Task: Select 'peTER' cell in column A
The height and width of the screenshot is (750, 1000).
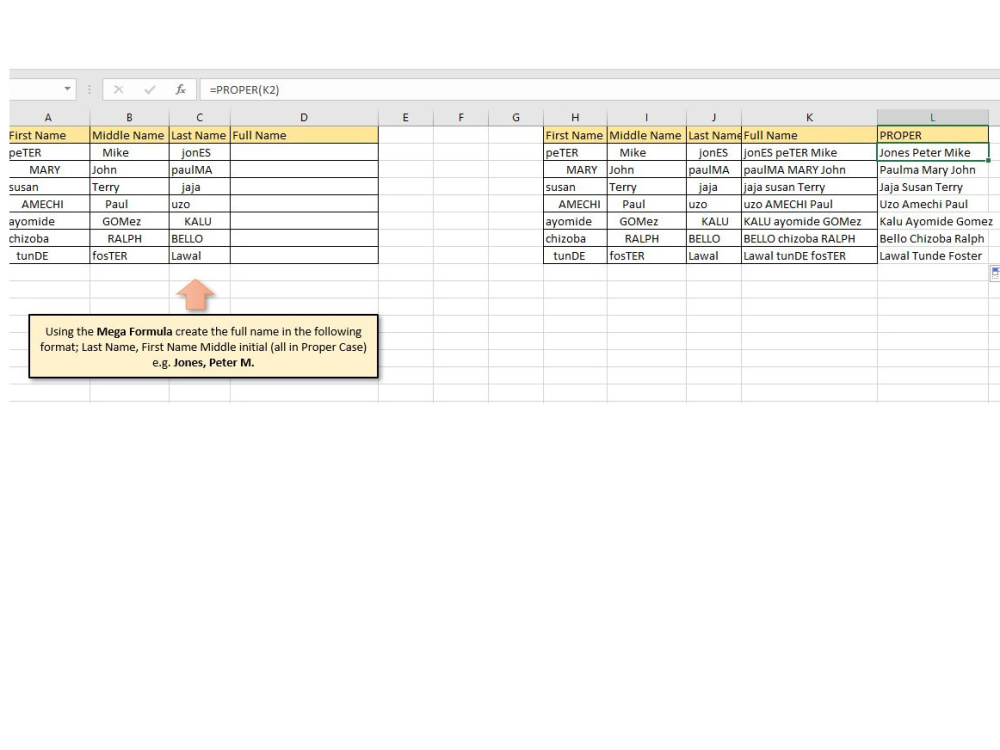Action: coord(49,152)
